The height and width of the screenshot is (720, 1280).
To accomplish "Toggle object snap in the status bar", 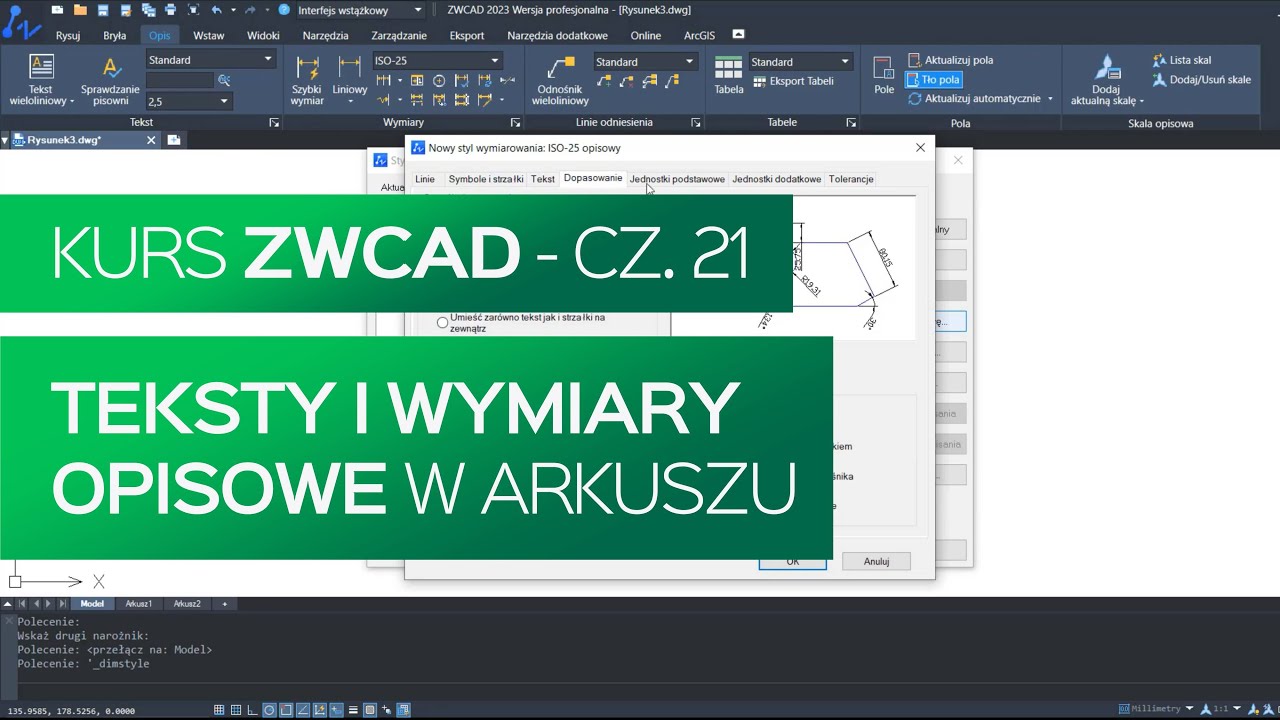I will click(x=287, y=710).
